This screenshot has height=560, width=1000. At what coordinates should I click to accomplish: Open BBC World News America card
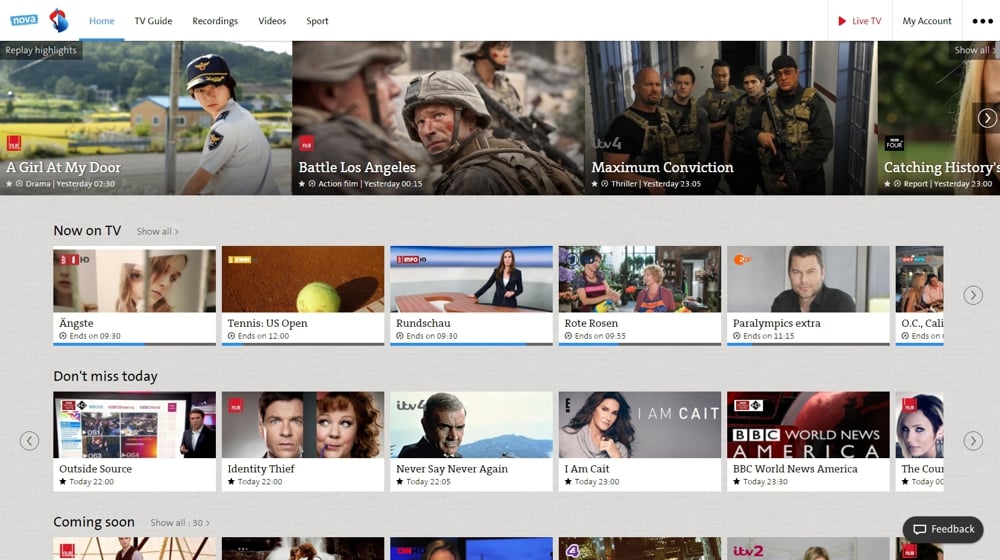(x=808, y=441)
